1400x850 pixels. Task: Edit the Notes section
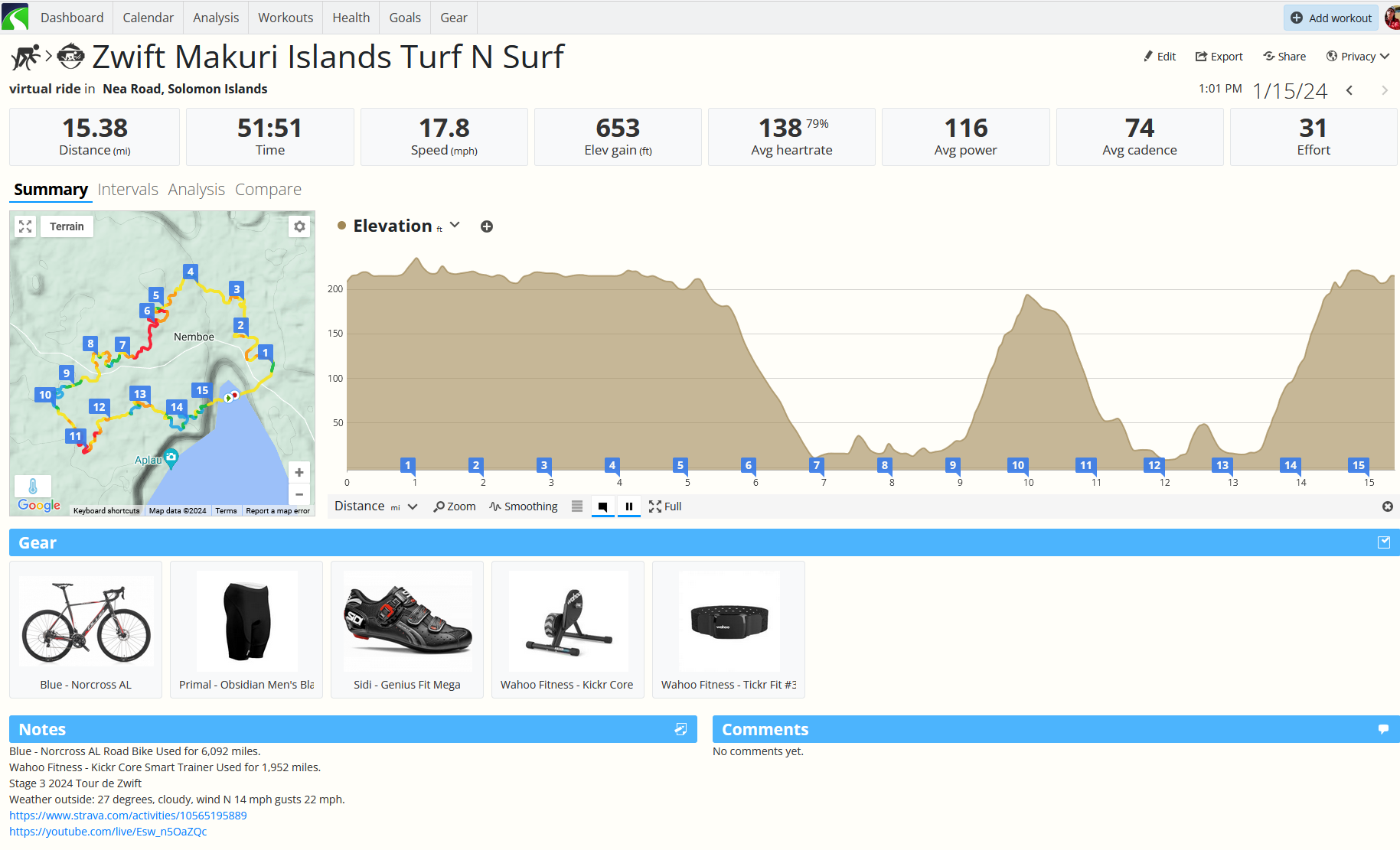click(x=680, y=729)
